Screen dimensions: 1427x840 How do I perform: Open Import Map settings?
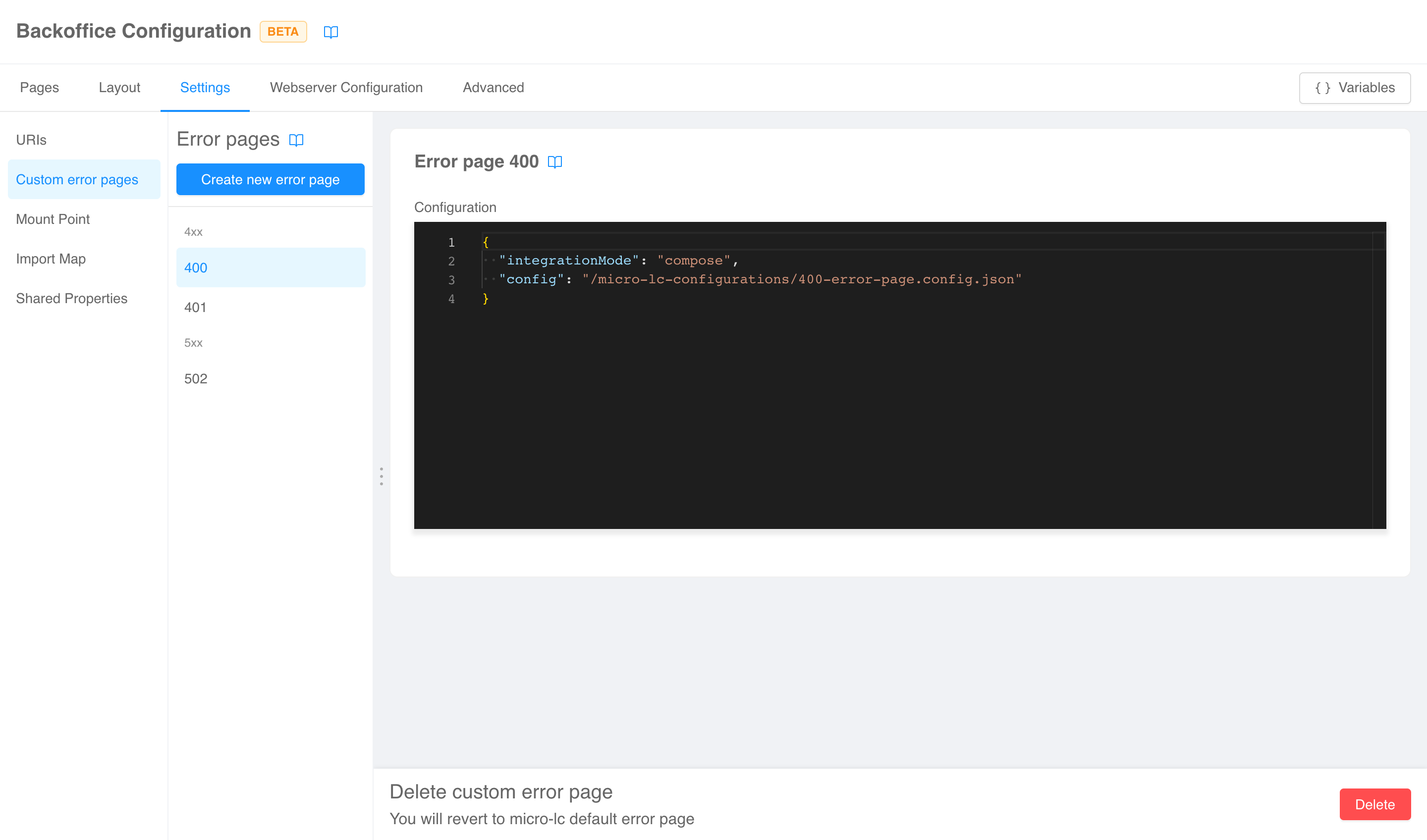51,259
